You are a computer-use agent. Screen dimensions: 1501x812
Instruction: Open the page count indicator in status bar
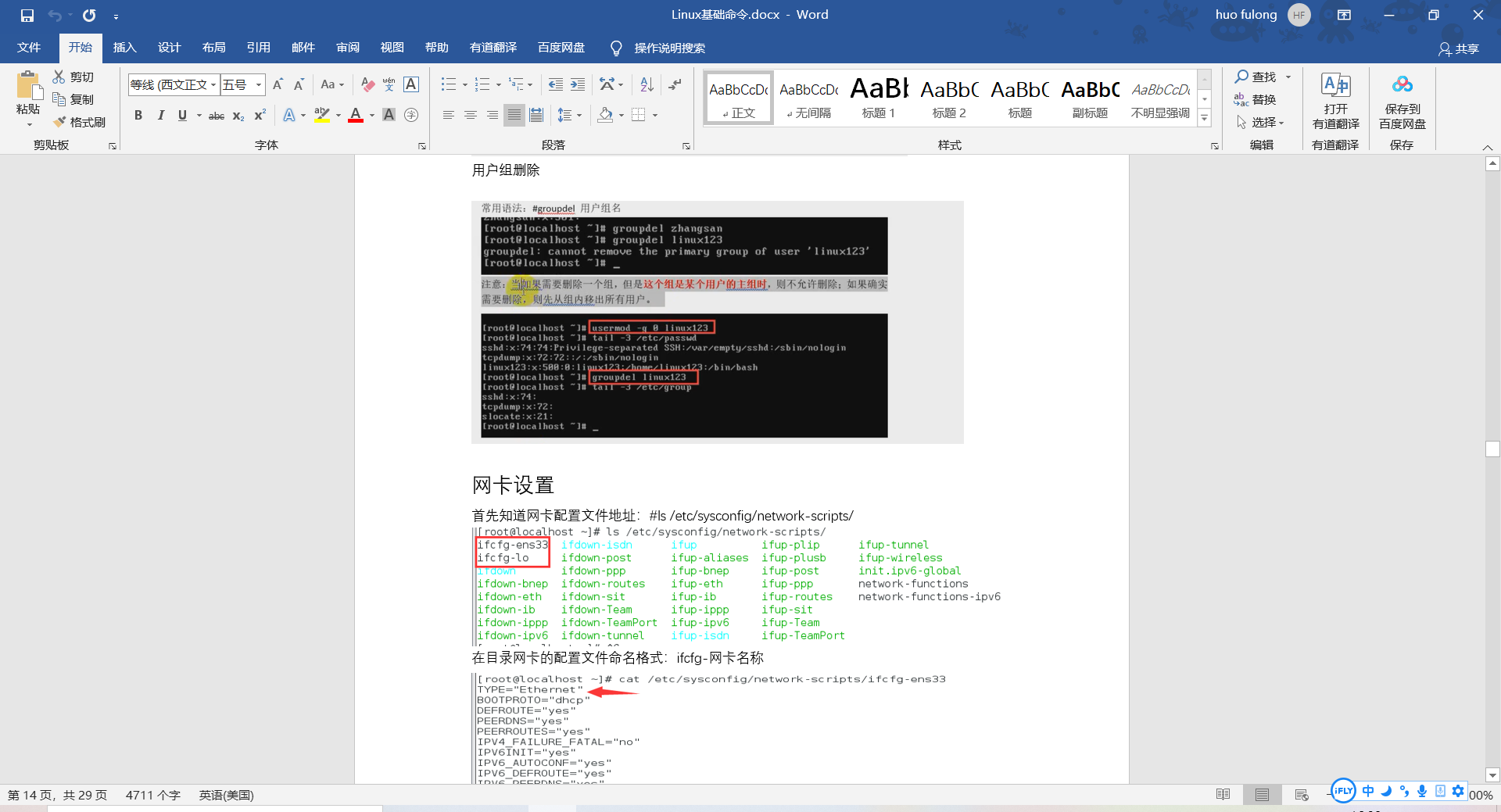[57, 795]
